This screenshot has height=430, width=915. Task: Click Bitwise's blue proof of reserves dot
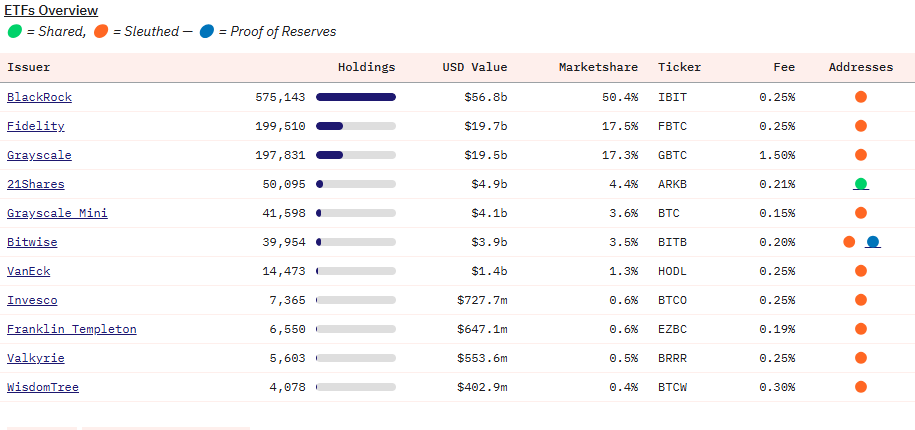(x=873, y=242)
